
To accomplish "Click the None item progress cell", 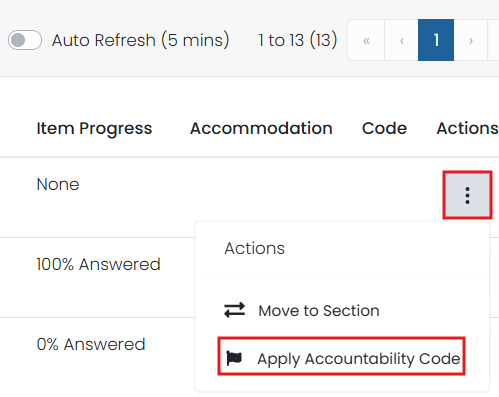I will pos(58,184).
